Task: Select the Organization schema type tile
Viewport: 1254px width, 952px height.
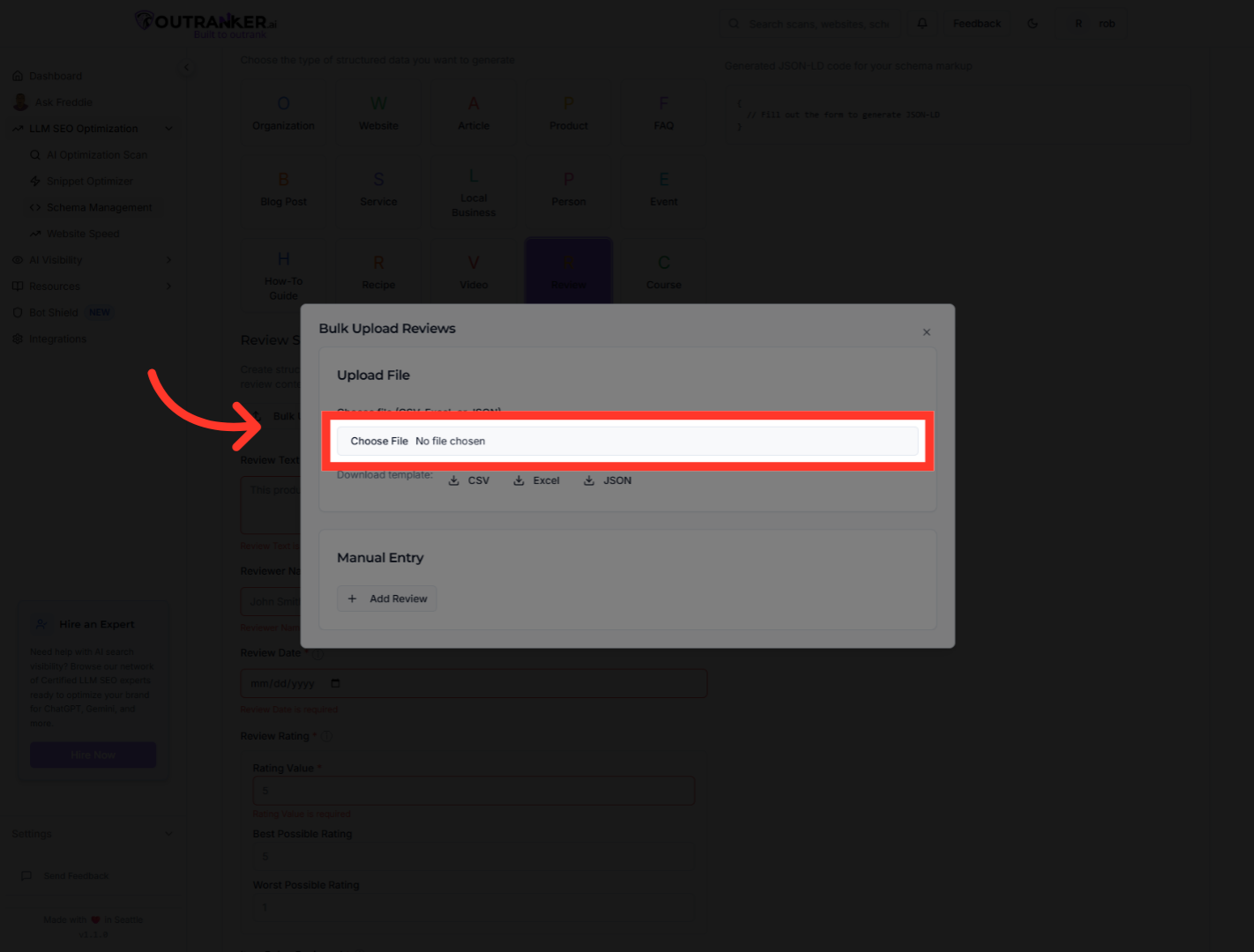Action: pyautogui.click(x=283, y=115)
